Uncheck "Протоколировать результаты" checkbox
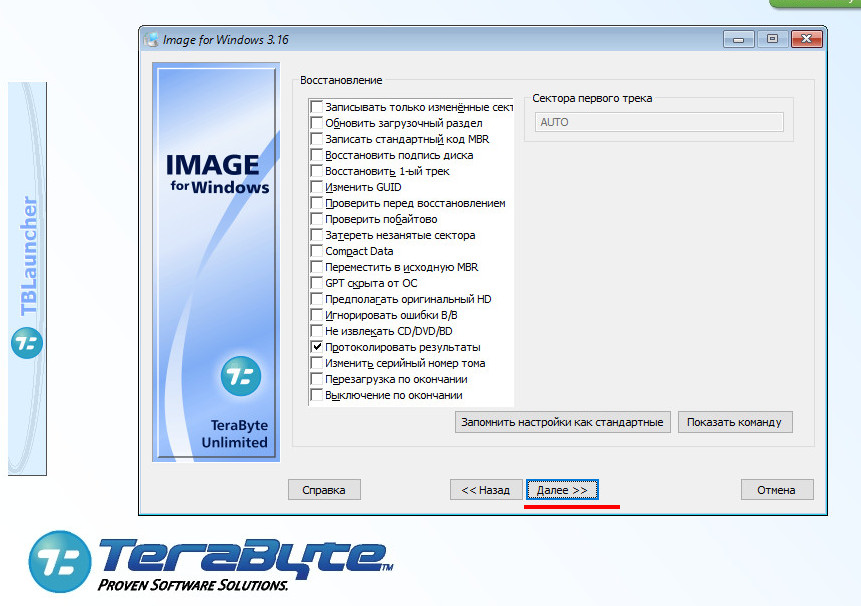The width and height of the screenshot is (861, 606). [317, 347]
